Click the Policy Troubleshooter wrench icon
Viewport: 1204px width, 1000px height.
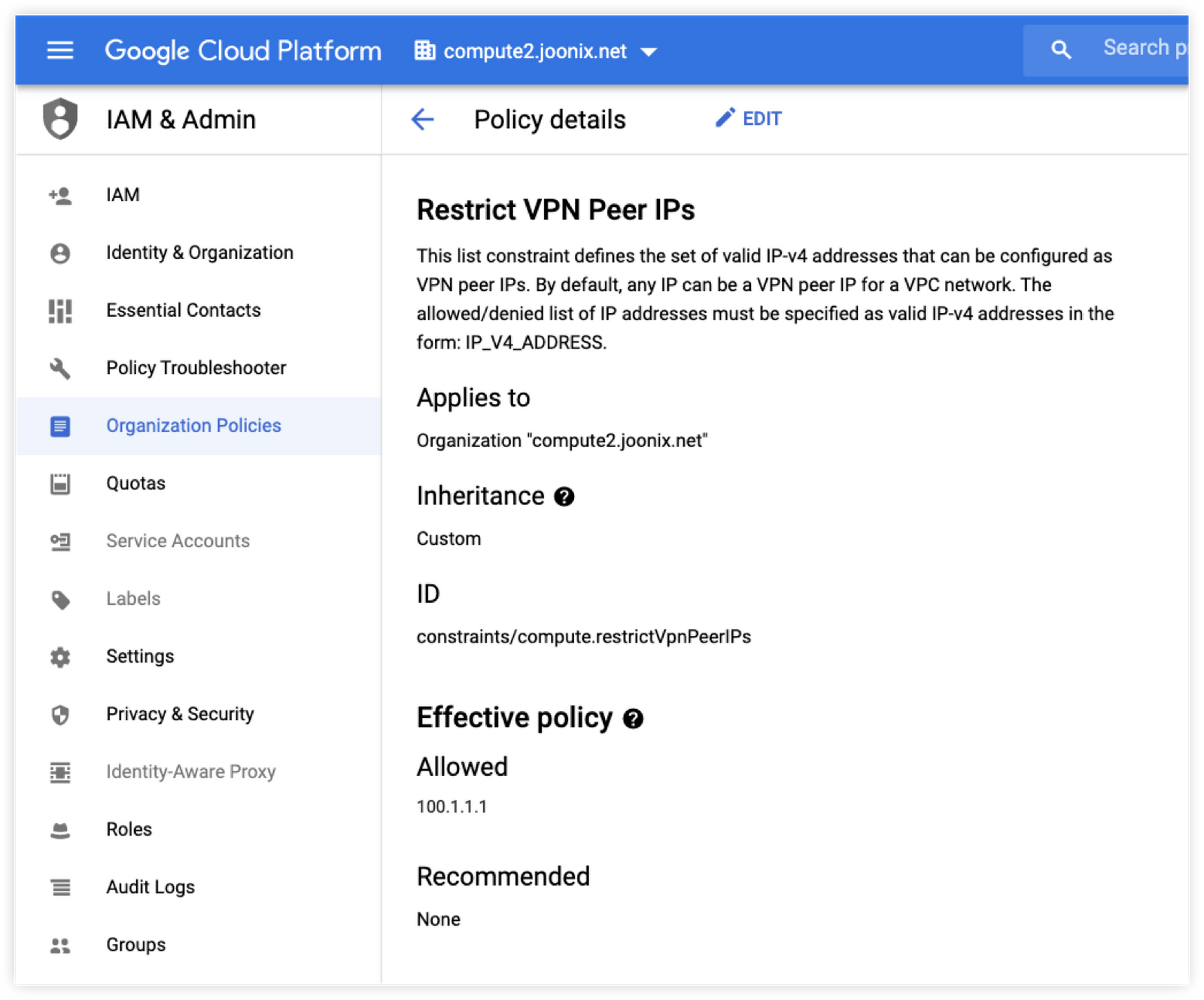coord(60,369)
